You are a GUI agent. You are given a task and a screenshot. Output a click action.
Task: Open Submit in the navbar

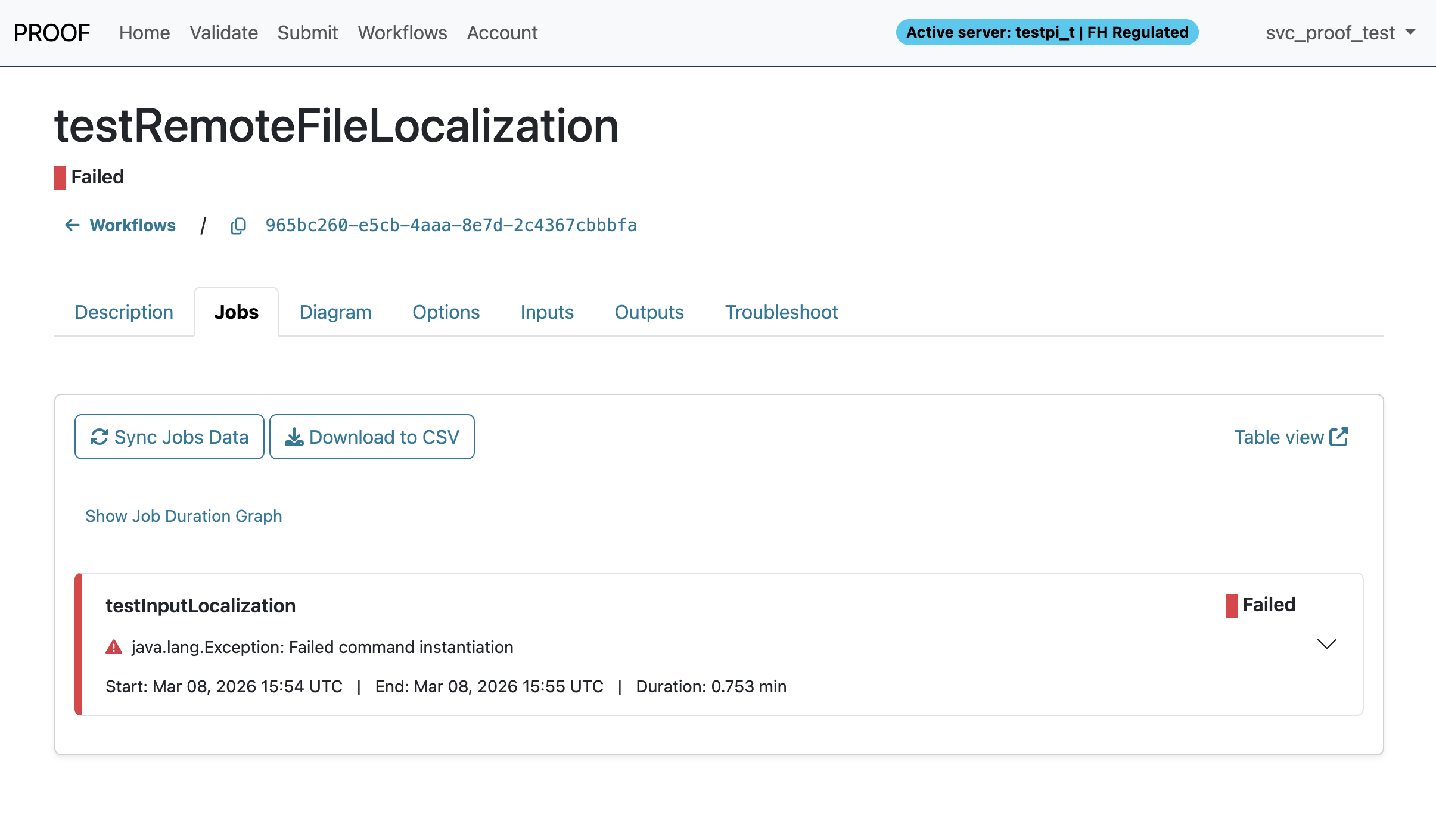click(307, 33)
